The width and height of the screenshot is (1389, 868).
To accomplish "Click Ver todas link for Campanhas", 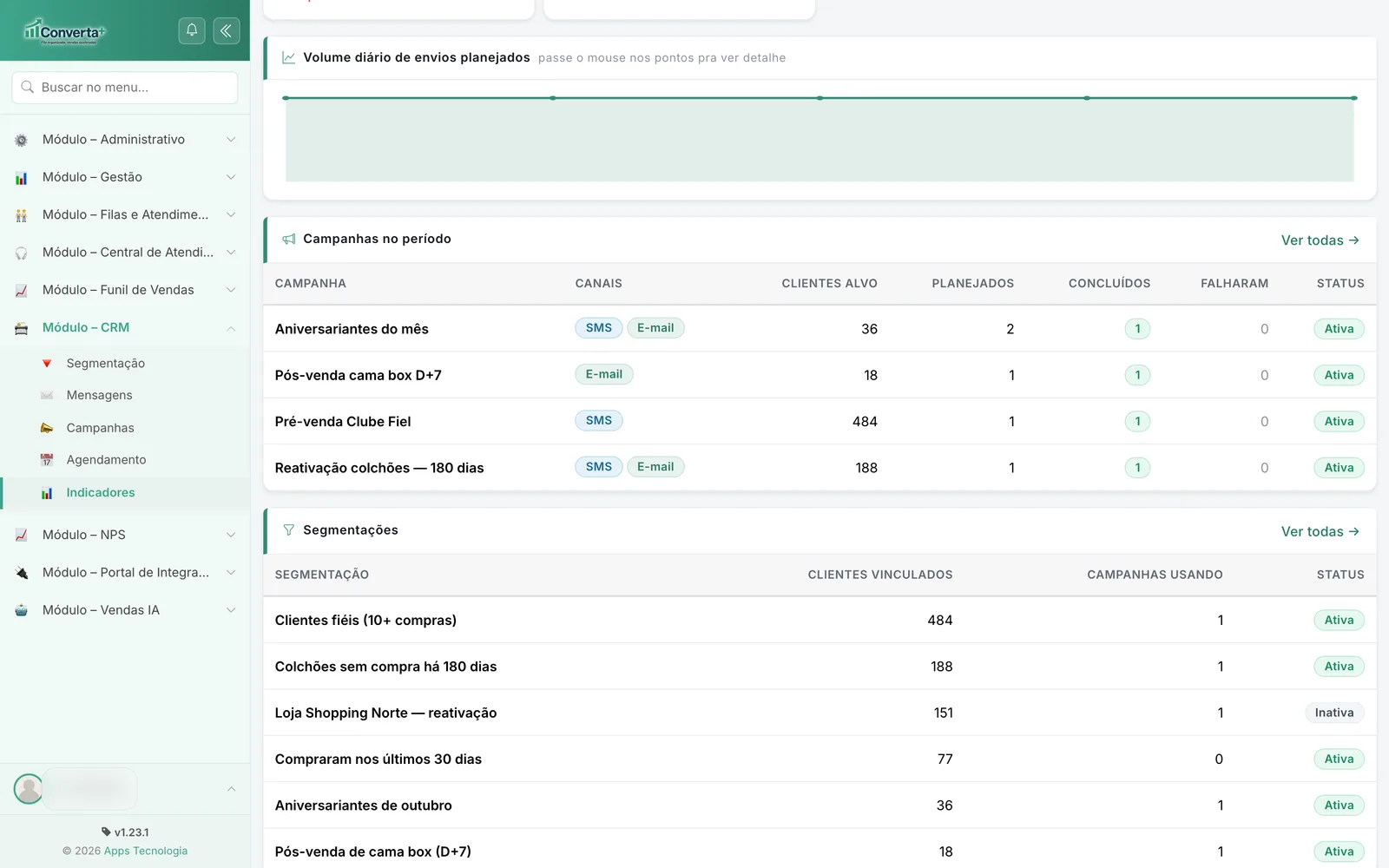I will 1320,240.
